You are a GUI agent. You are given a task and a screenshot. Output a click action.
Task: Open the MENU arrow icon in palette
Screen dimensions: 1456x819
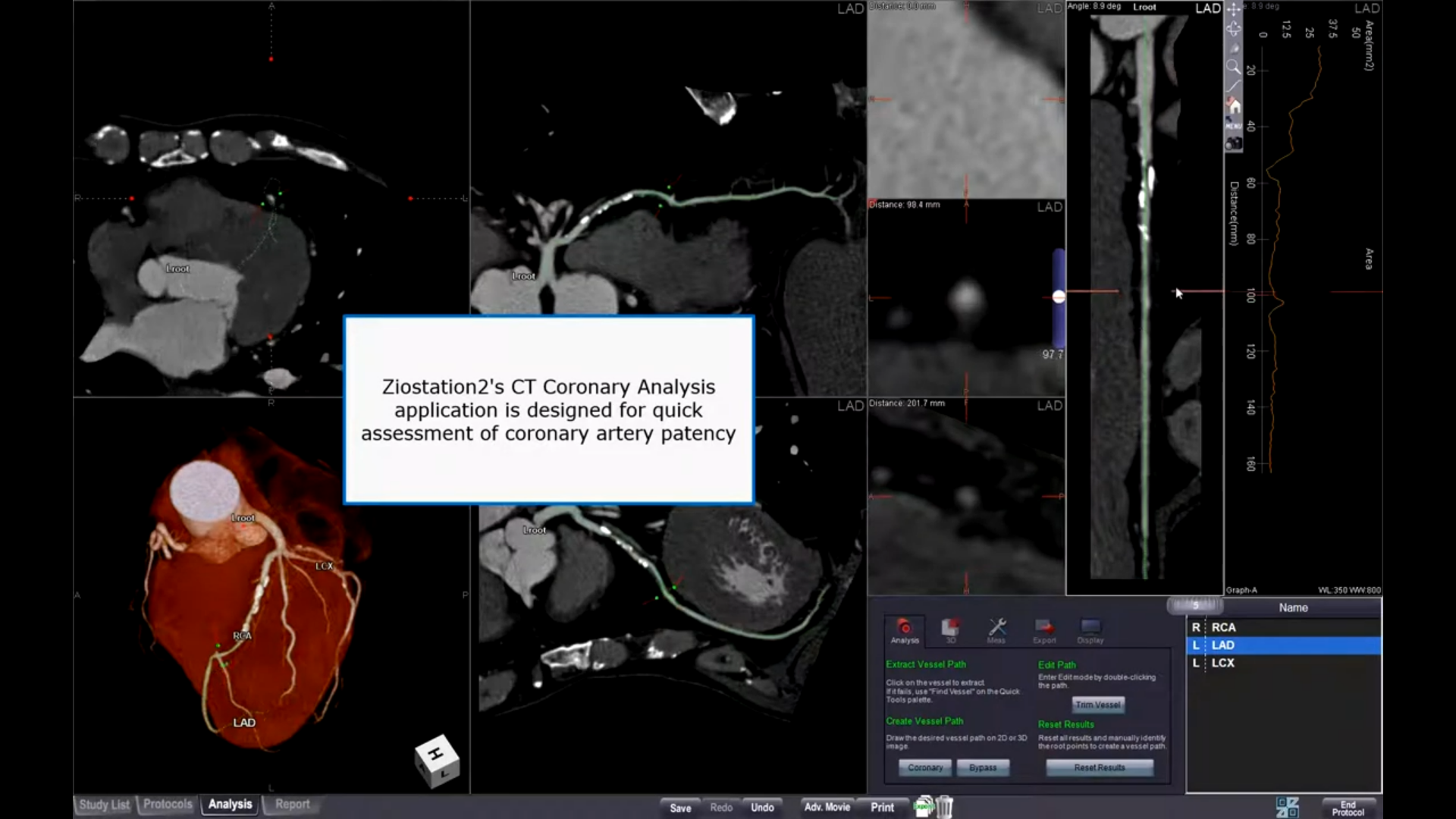coord(1234,124)
